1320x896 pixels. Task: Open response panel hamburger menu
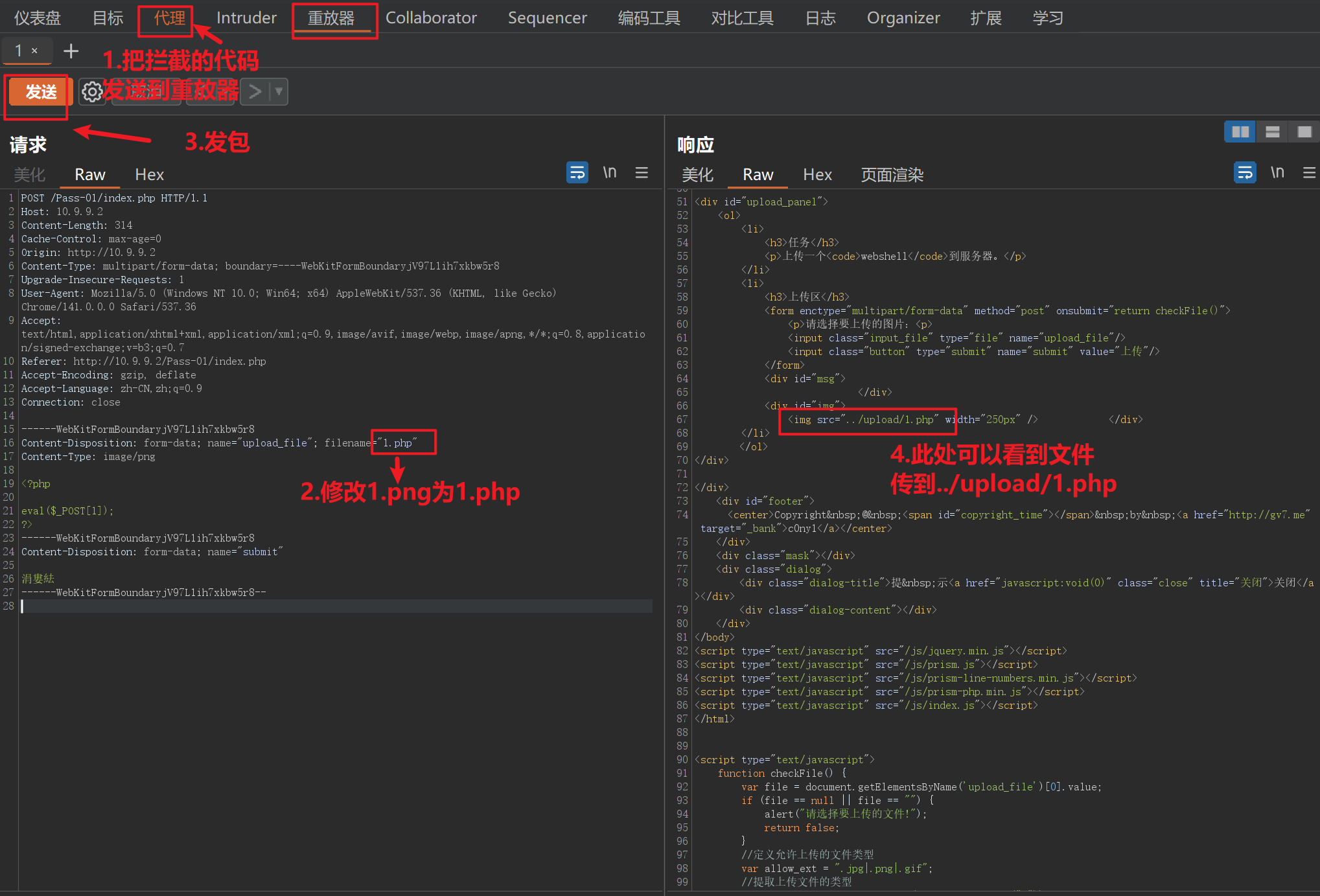1309,172
